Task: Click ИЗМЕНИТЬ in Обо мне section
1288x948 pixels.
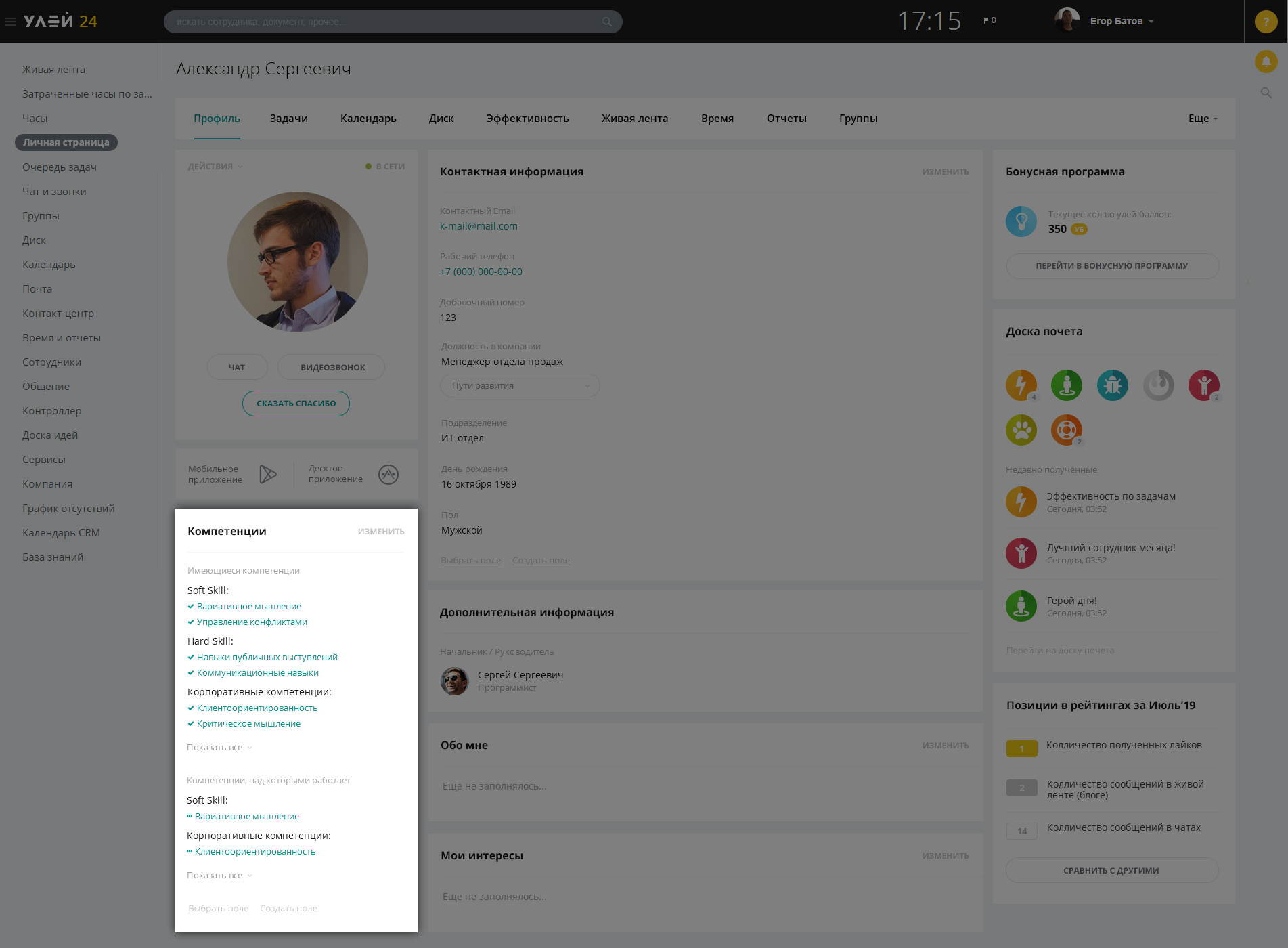Action: click(945, 746)
